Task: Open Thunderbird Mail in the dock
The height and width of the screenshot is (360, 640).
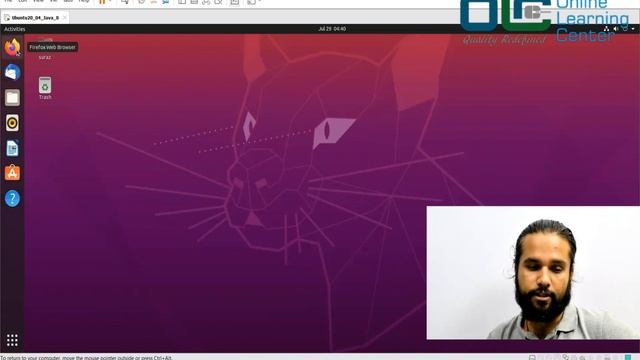Action: 12,72
